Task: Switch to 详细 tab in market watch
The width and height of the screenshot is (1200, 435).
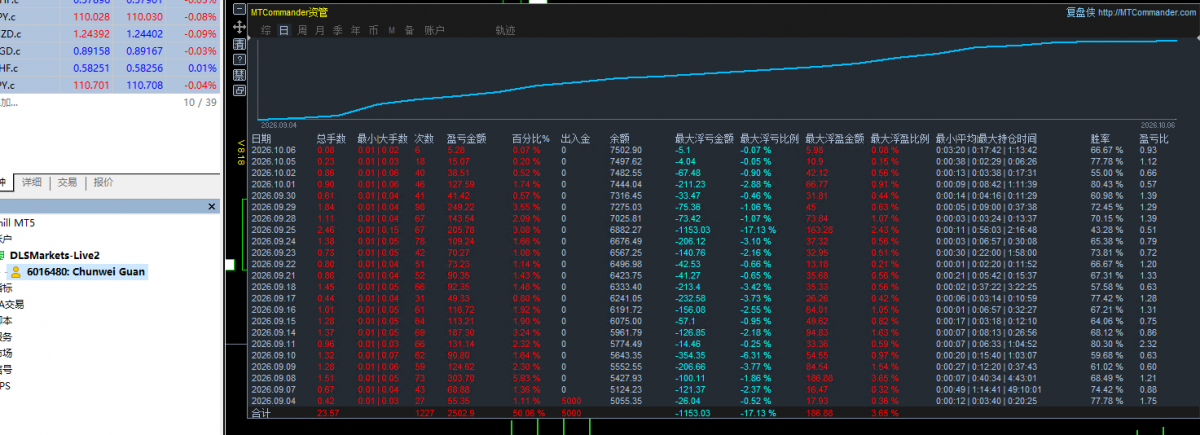Action: pyautogui.click(x=32, y=182)
